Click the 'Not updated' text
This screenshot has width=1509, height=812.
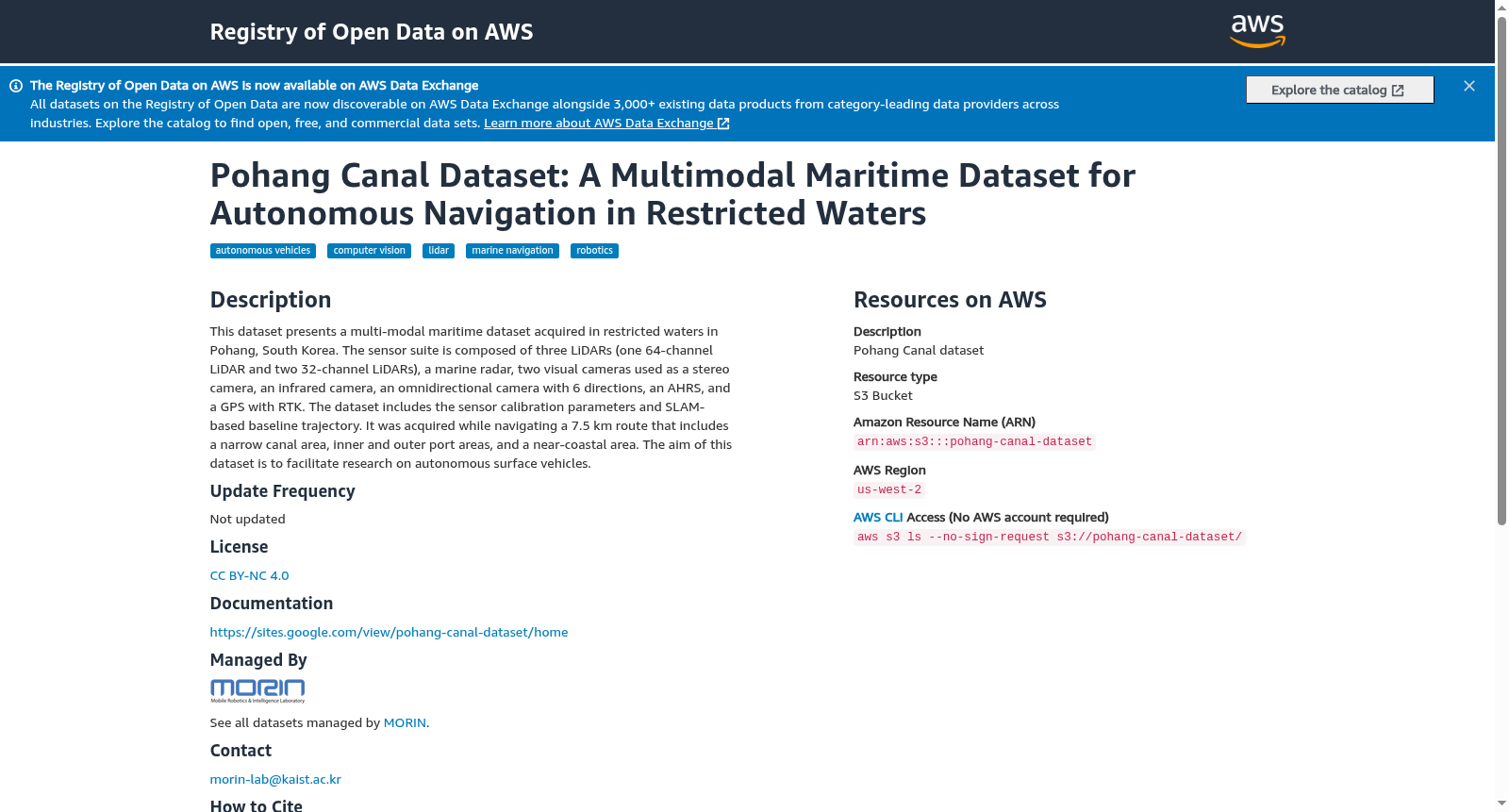tap(248, 519)
